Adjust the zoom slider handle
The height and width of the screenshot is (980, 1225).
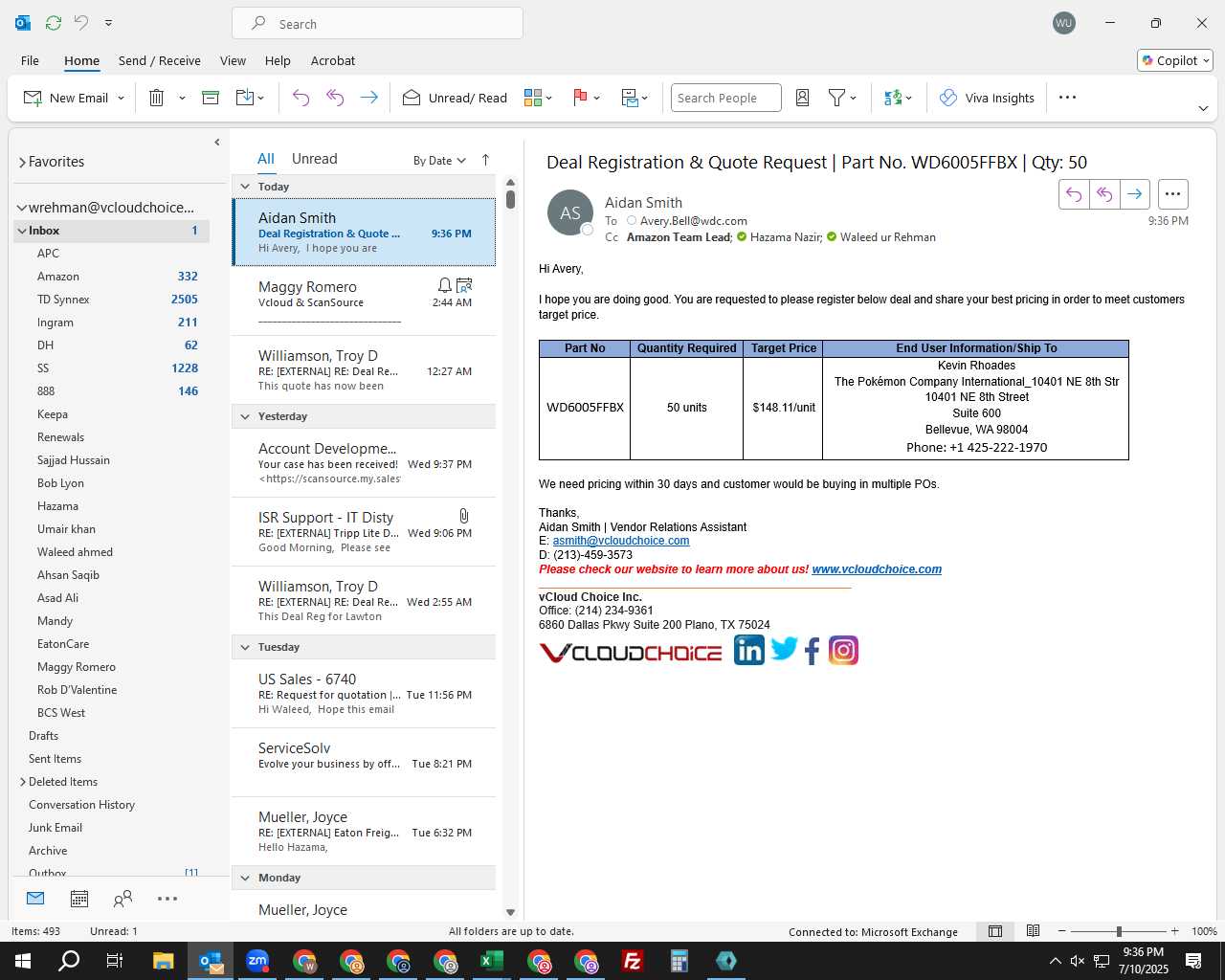pyautogui.click(x=1119, y=931)
